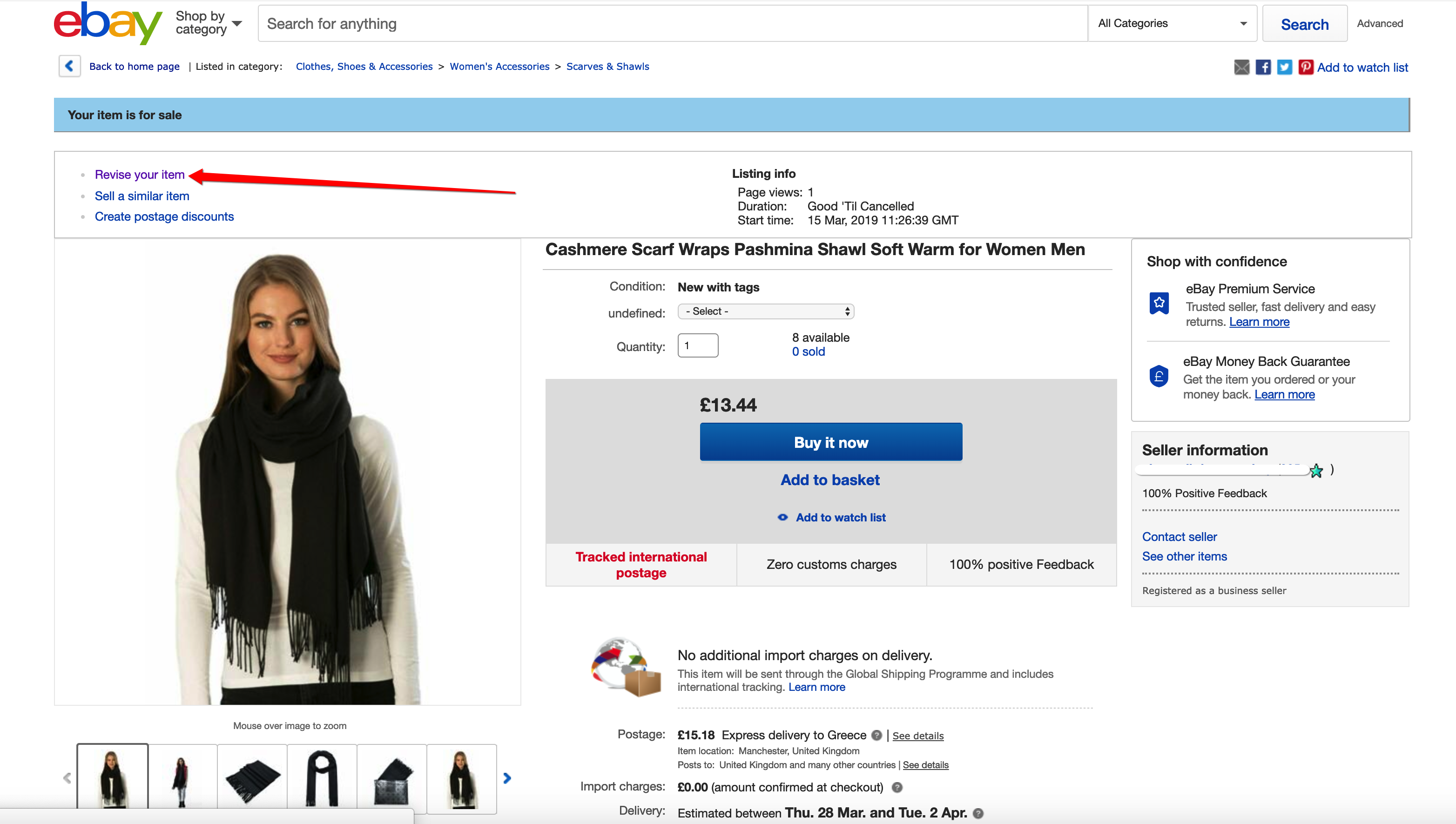The height and width of the screenshot is (824, 1456).
Task: Click the eBay logo
Action: [x=108, y=23]
